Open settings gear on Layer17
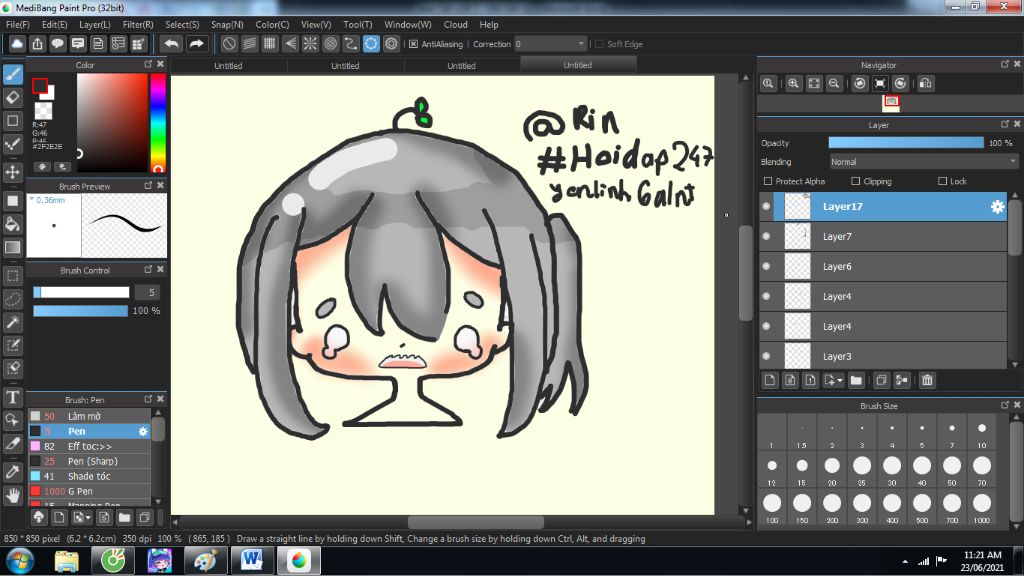1024x583 pixels. click(x=997, y=206)
